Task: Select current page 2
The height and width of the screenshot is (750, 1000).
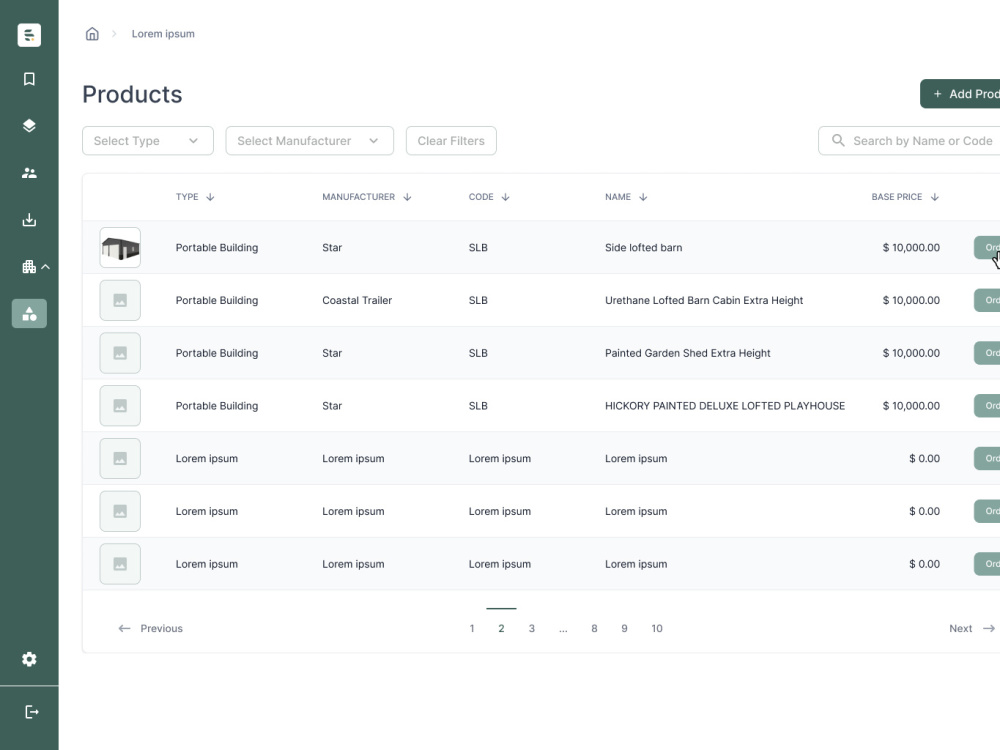Action: 501,629
